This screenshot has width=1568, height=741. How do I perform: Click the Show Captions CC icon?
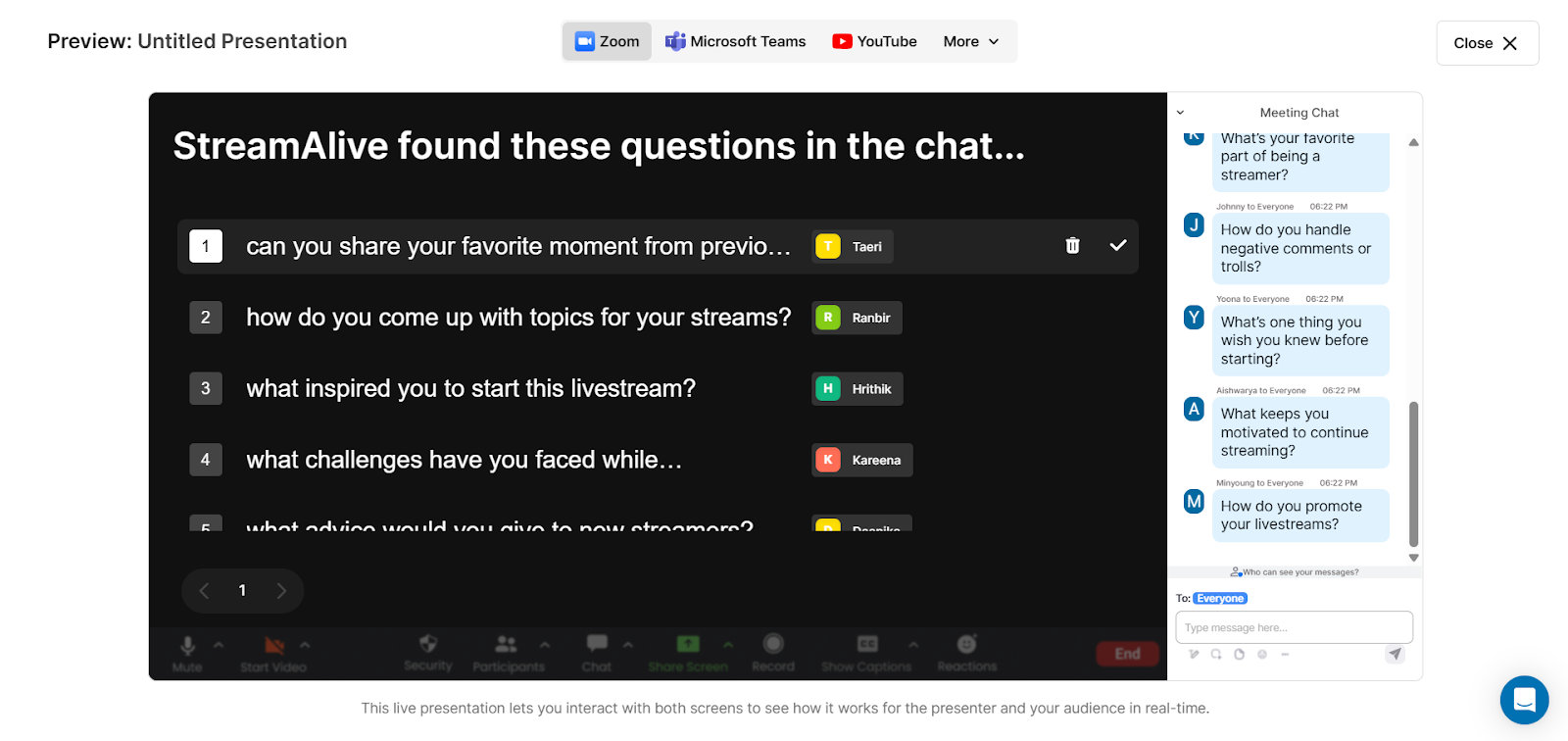point(867,644)
